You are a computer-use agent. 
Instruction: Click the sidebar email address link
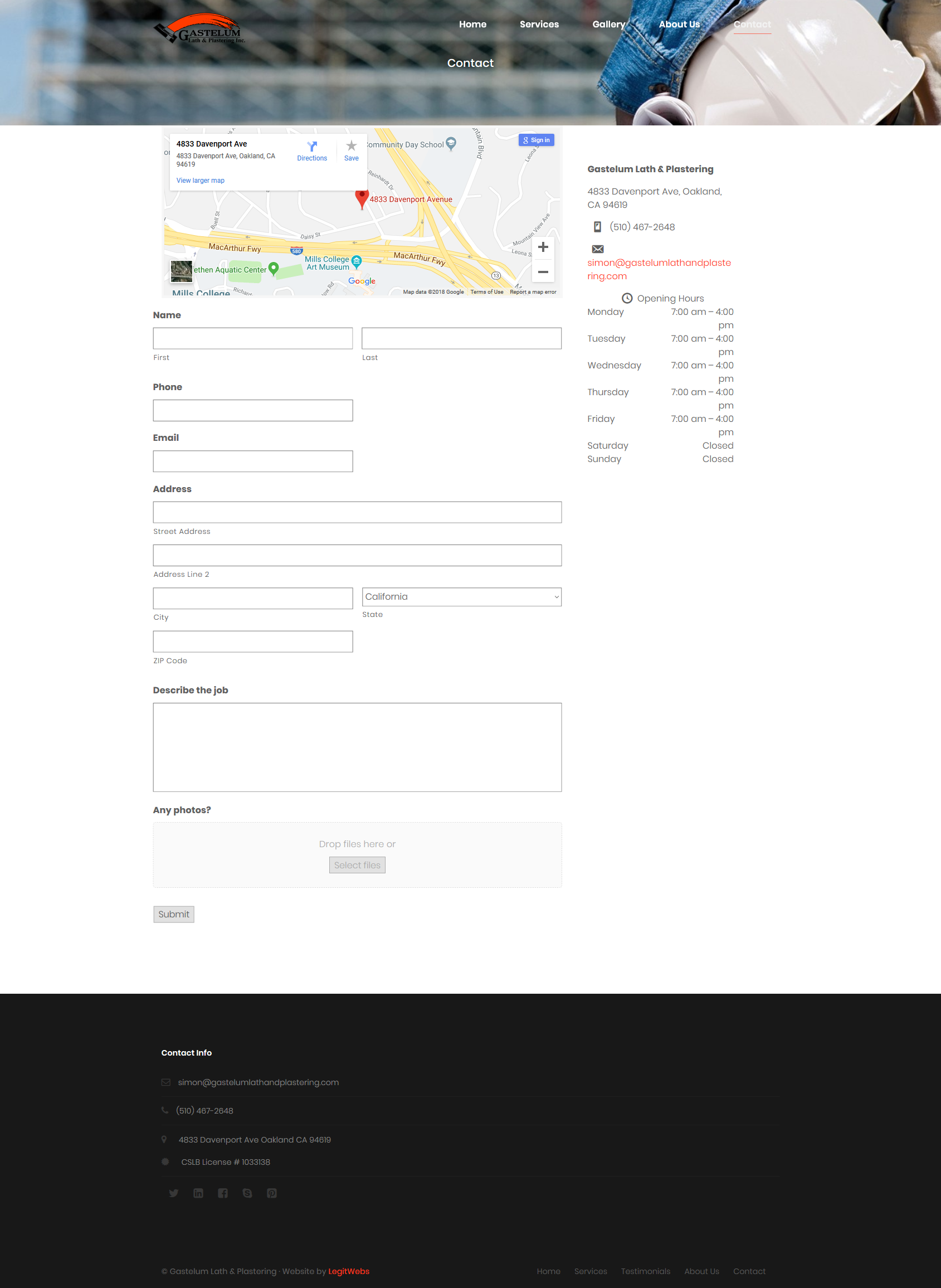pos(659,269)
